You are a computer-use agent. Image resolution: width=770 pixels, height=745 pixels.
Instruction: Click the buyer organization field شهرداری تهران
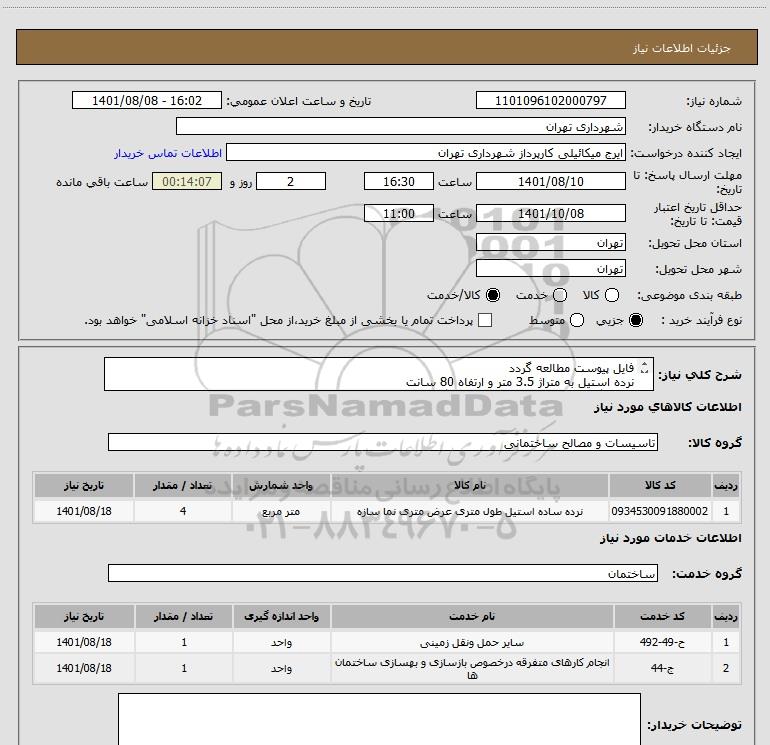tap(401, 126)
